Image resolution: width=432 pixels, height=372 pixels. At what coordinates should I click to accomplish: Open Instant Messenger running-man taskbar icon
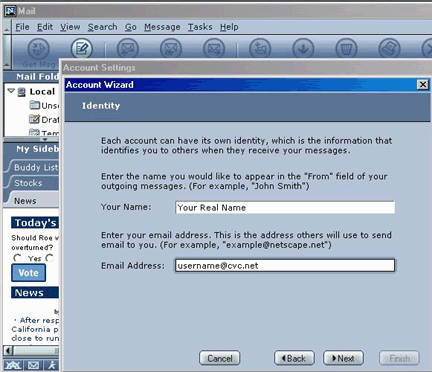coord(52,365)
